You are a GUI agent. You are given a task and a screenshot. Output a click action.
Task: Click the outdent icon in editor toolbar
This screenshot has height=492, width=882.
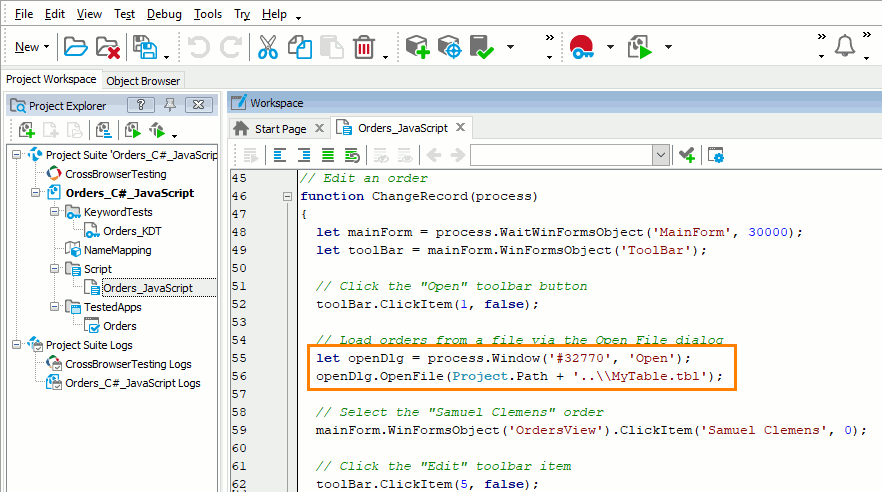tap(280, 155)
